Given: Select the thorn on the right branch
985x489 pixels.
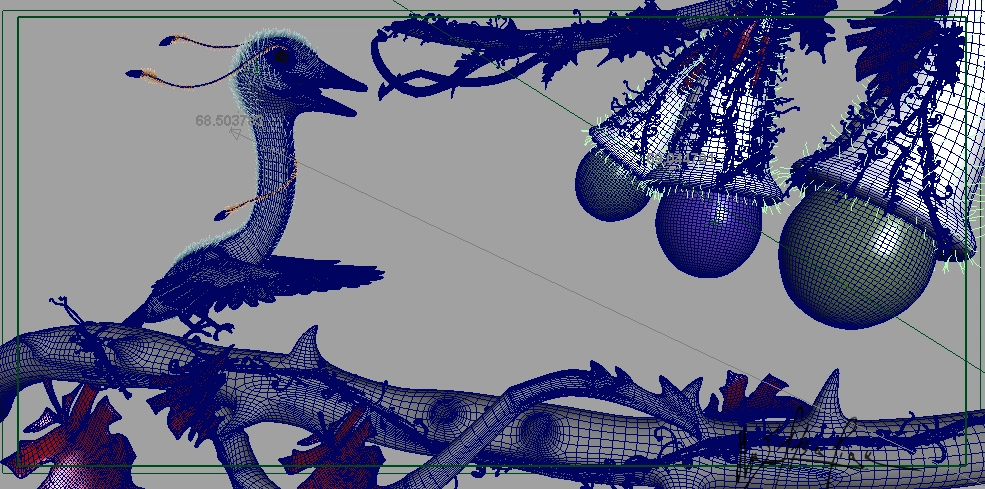Looking at the screenshot, I should click(x=829, y=389).
